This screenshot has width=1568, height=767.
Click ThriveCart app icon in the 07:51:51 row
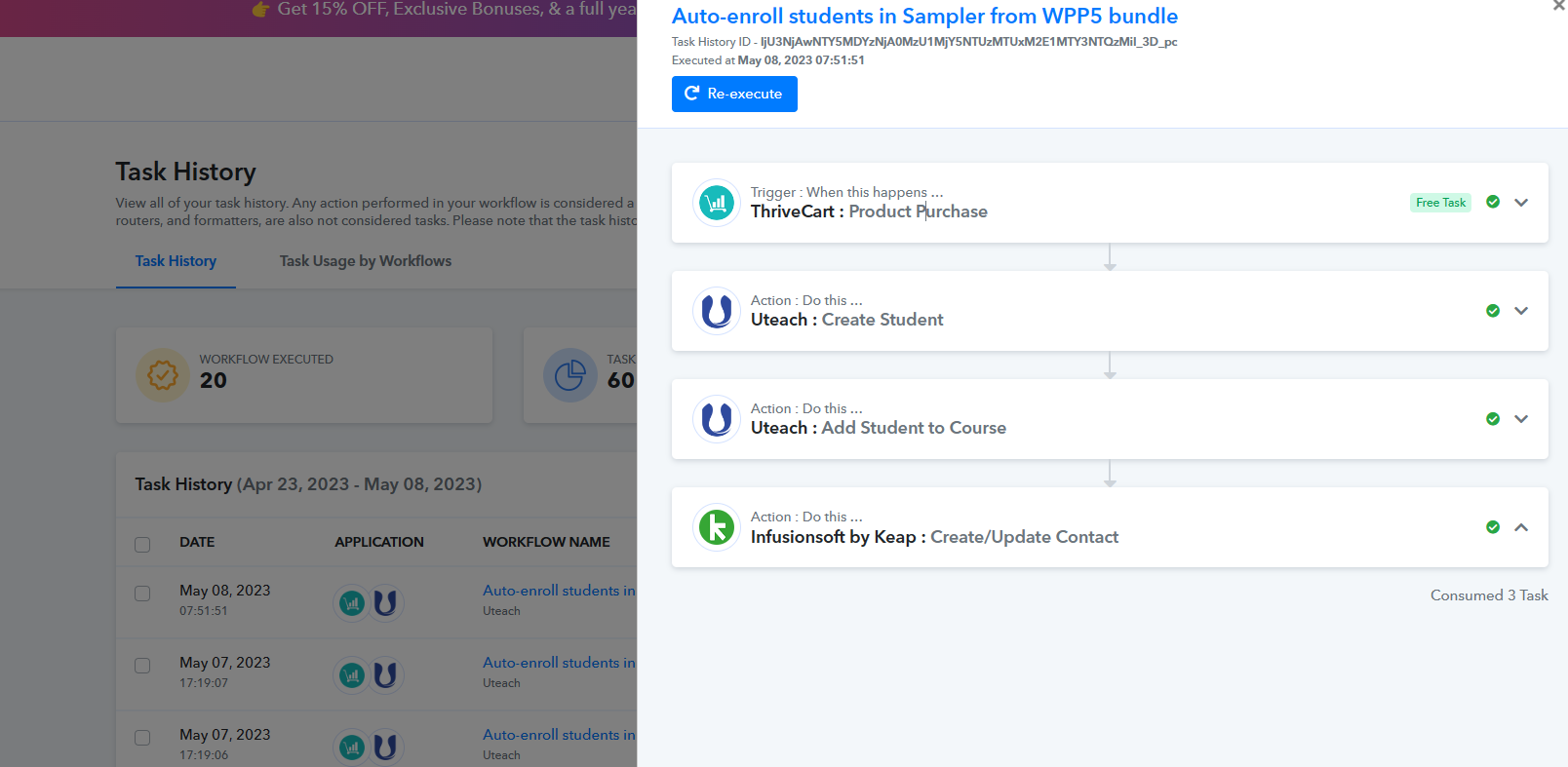(352, 603)
